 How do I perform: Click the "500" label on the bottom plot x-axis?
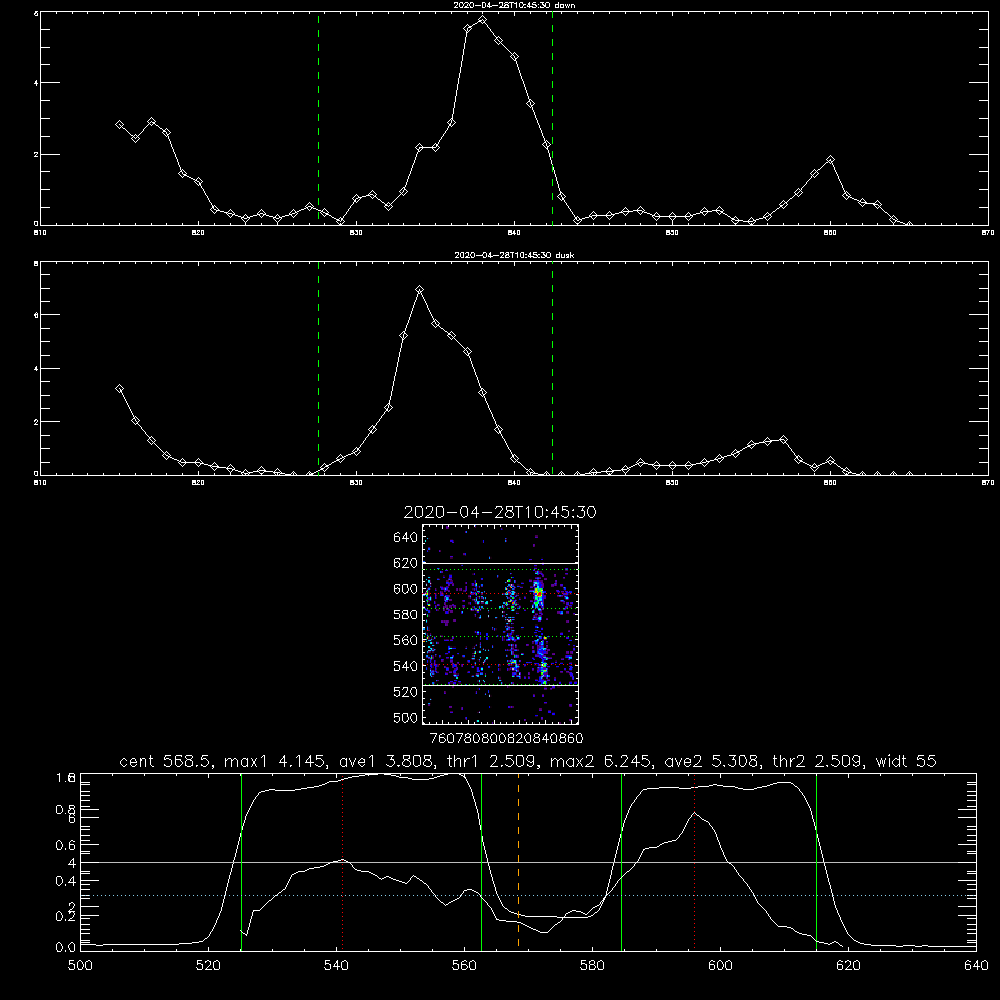click(80, 966)
